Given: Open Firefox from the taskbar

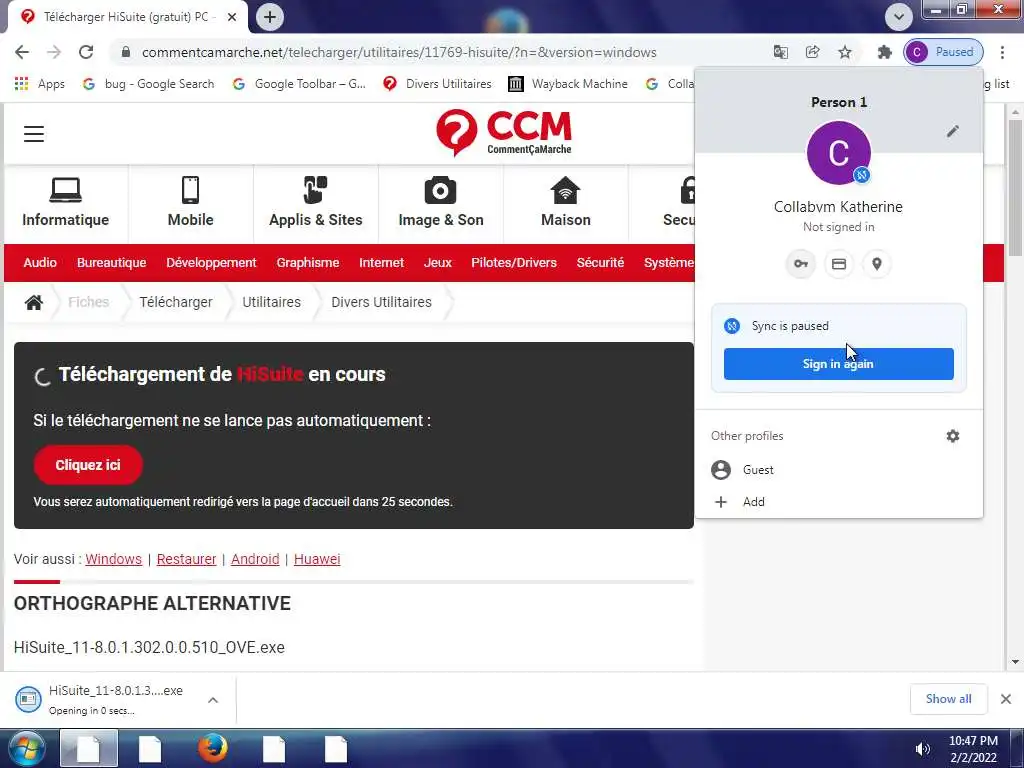Looking at the screenshot, I should [x=212, y=748].
